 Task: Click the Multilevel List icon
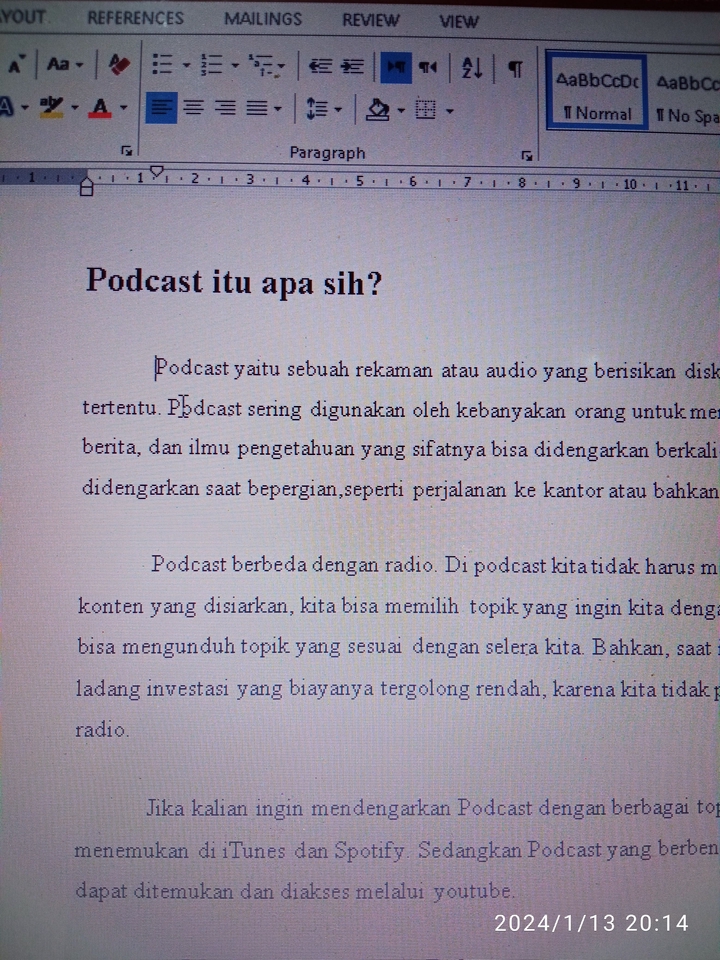click(261, 65)
